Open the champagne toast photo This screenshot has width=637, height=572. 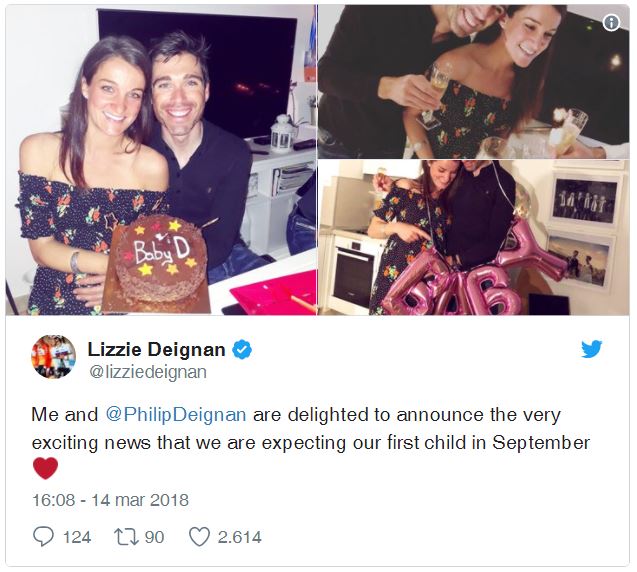click(474, 82)
